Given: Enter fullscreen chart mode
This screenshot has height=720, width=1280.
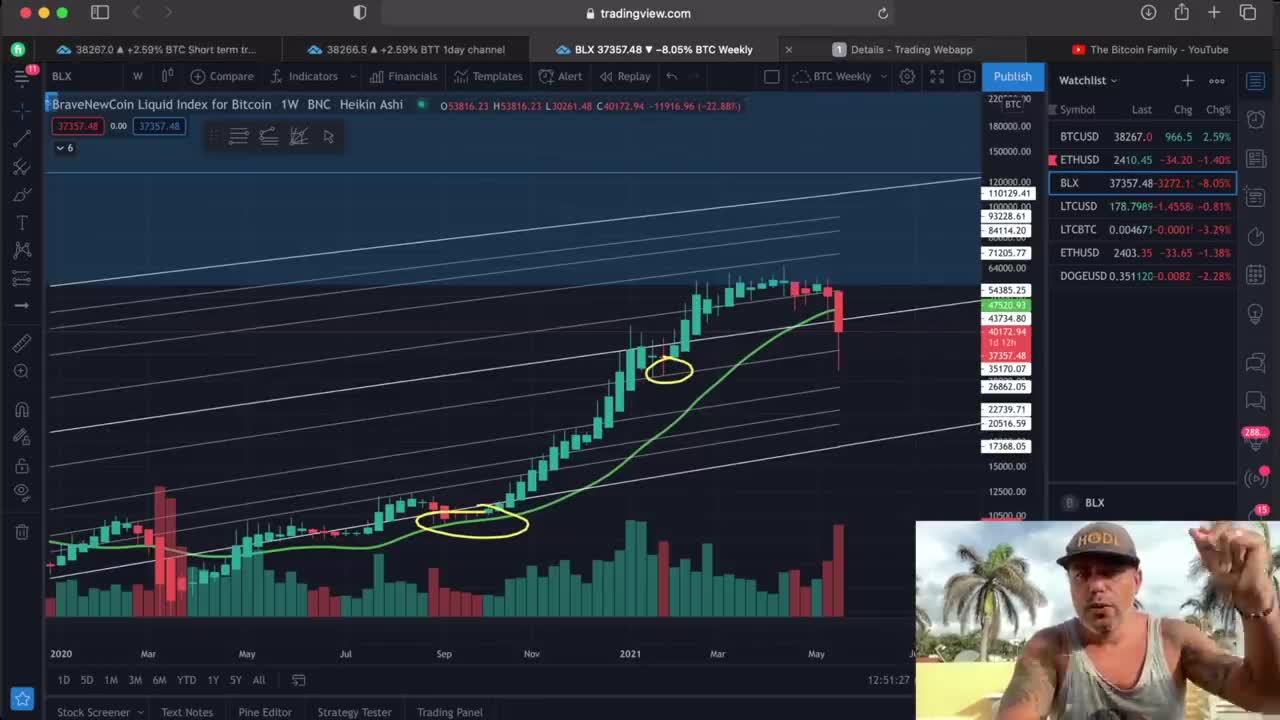Looking at the screenshot, I should (x=937, y=76).
